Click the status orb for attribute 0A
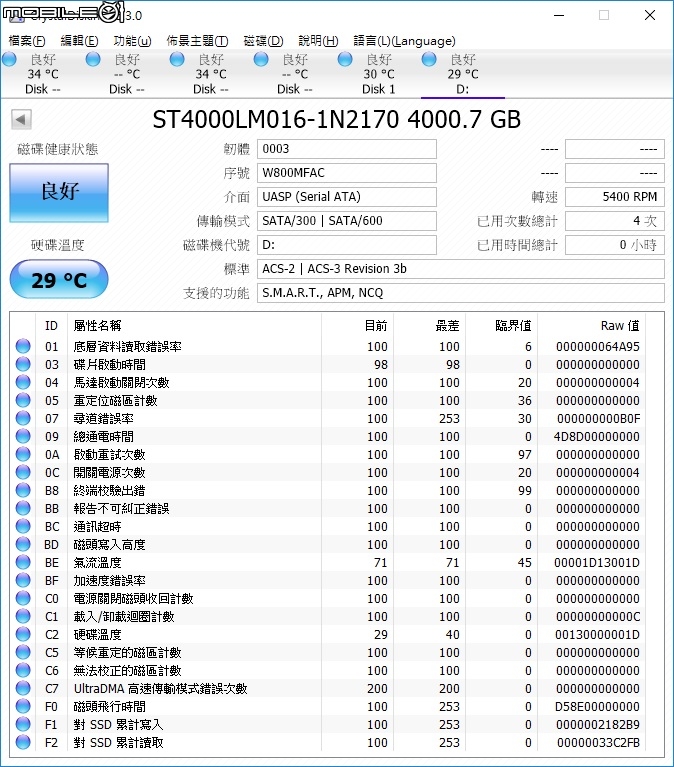 pyautogui.click(x=23, y=454)
